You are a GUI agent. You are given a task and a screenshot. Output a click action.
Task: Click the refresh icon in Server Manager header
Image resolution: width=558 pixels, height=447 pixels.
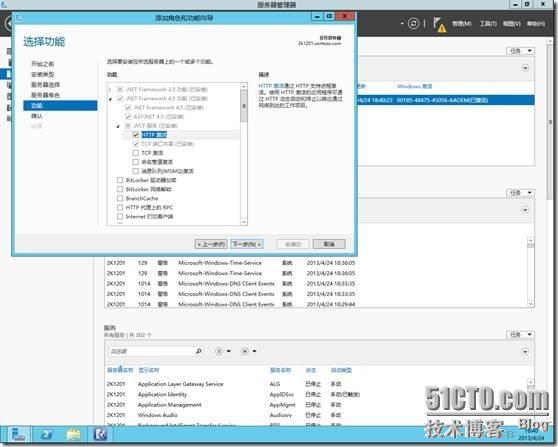(x=413, y=24)
